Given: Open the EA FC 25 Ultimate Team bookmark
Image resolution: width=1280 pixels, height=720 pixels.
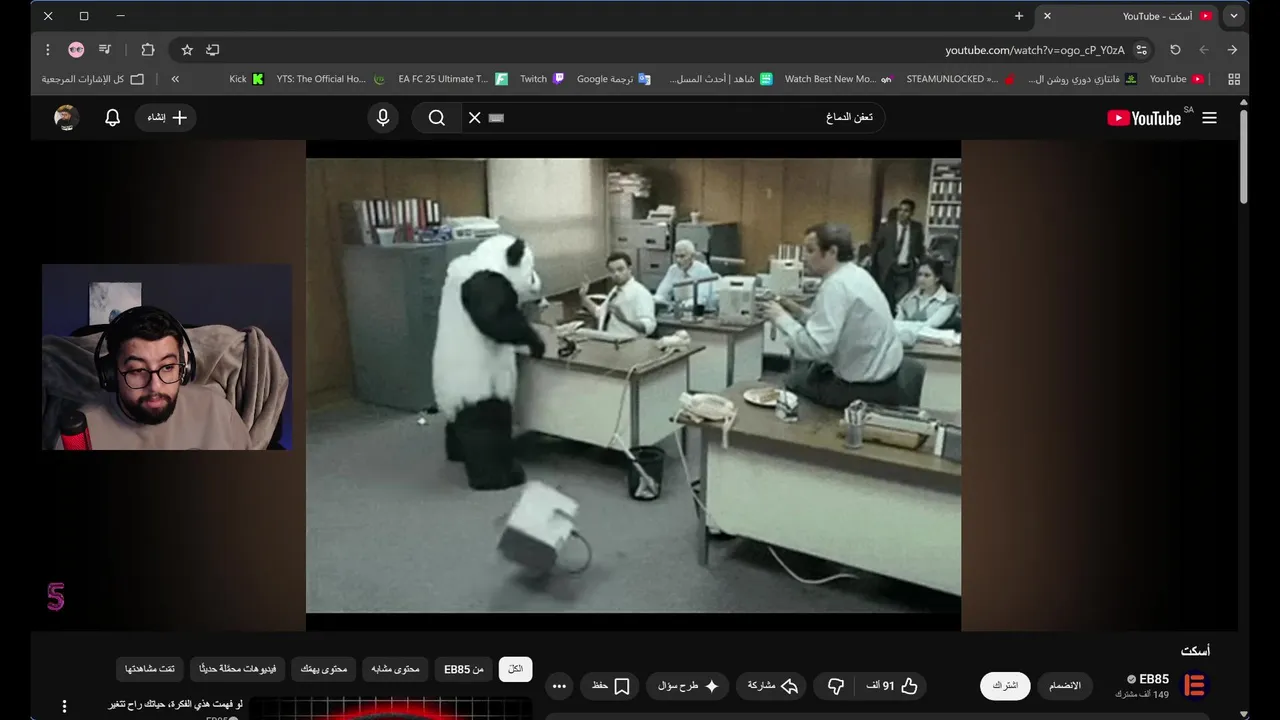Looking at the screenshot, I should (453, 79).
